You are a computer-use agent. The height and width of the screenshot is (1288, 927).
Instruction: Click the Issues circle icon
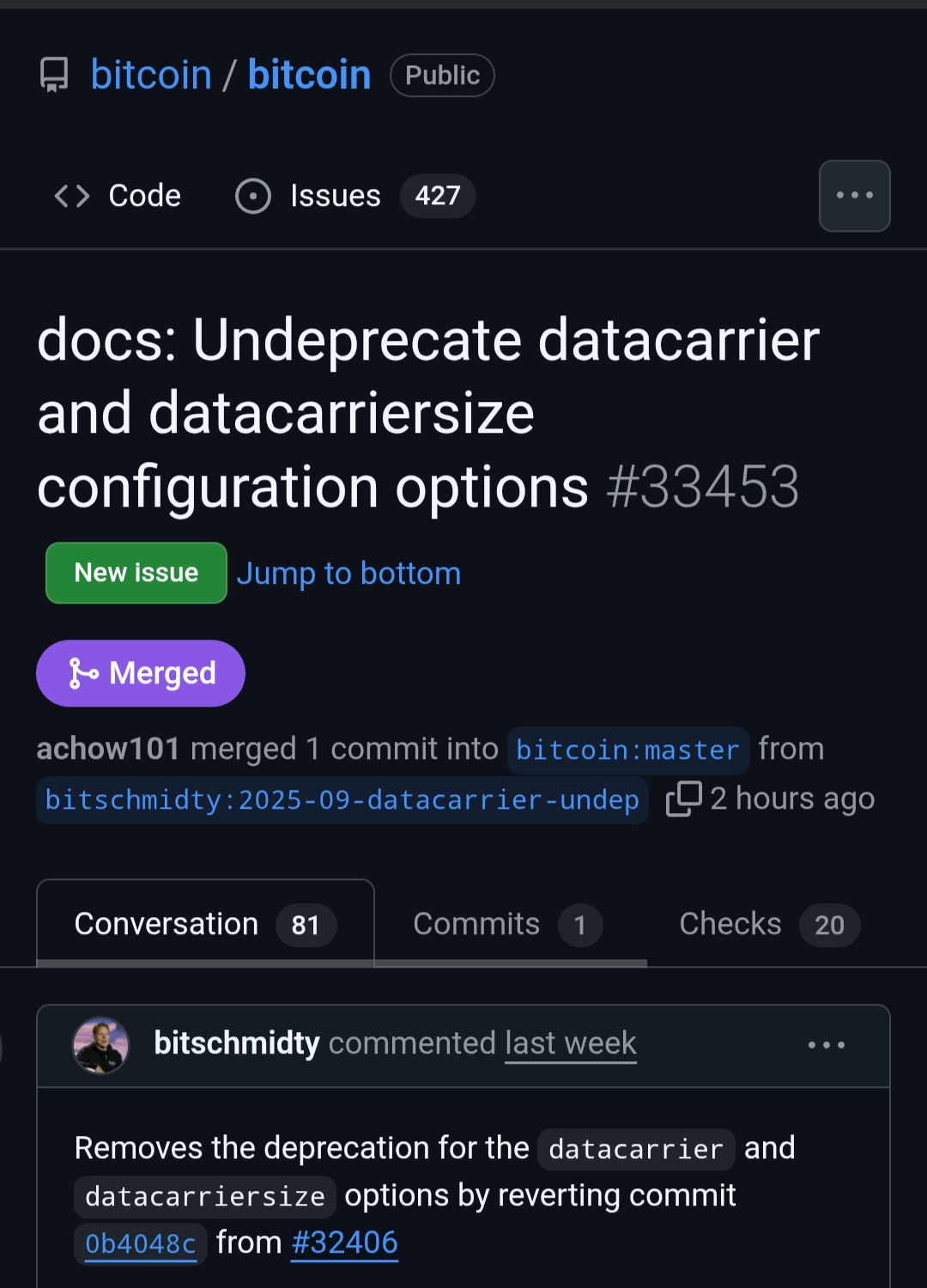[x=253, y=196]
